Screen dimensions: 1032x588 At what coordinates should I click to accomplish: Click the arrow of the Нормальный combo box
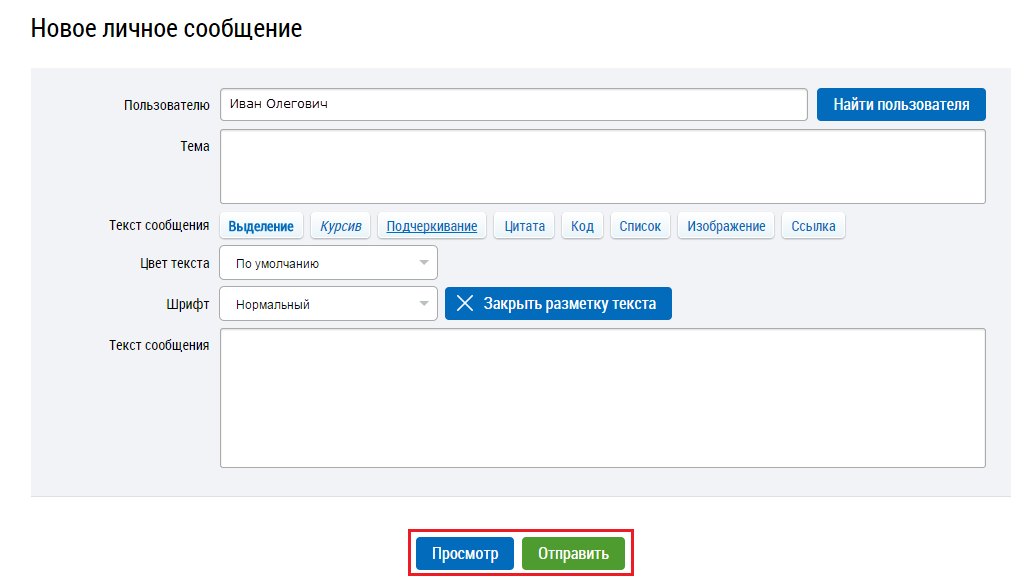[x=424, y=305]
